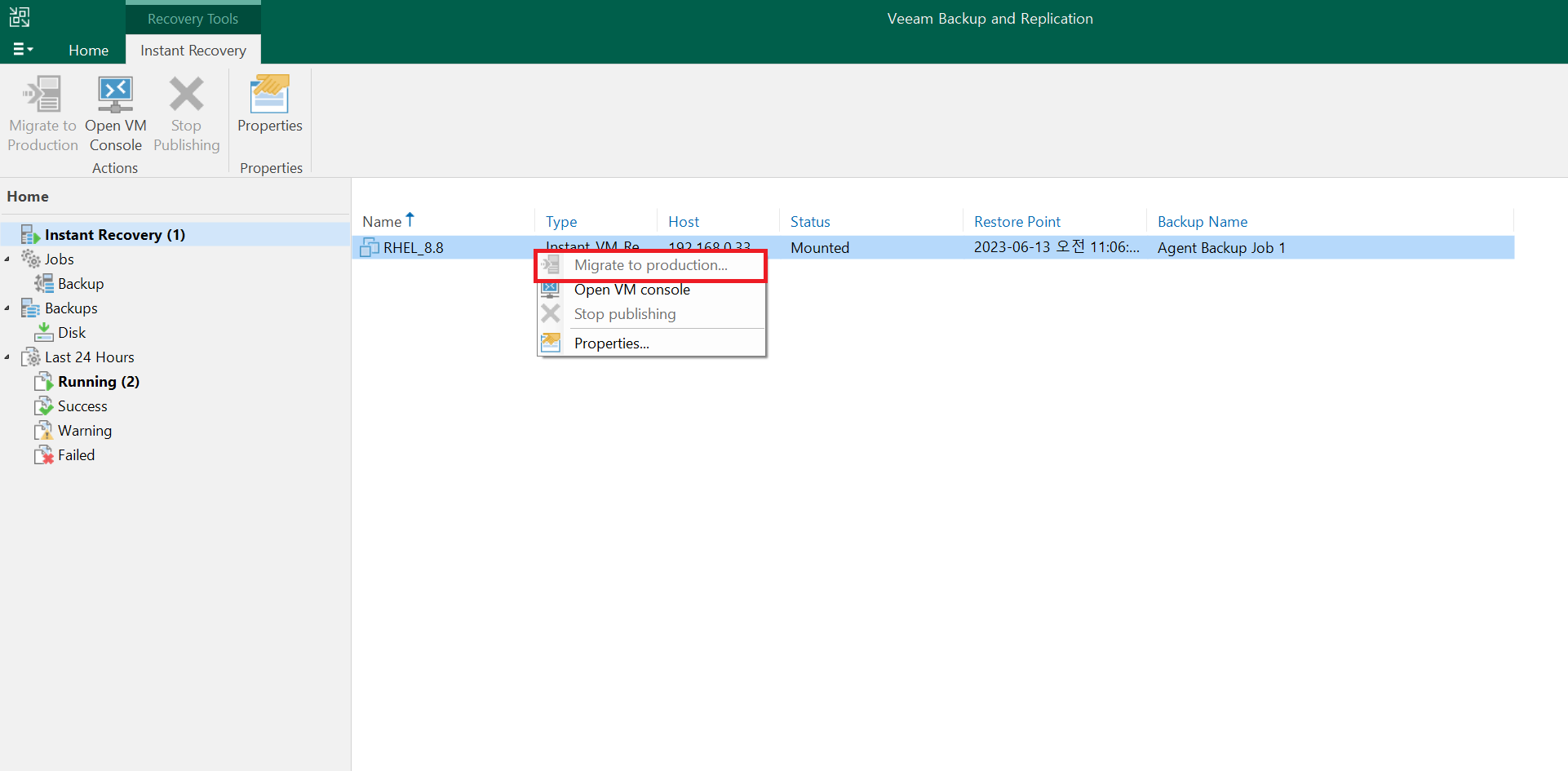Sort by Restore Point column header

(1017, 222)
